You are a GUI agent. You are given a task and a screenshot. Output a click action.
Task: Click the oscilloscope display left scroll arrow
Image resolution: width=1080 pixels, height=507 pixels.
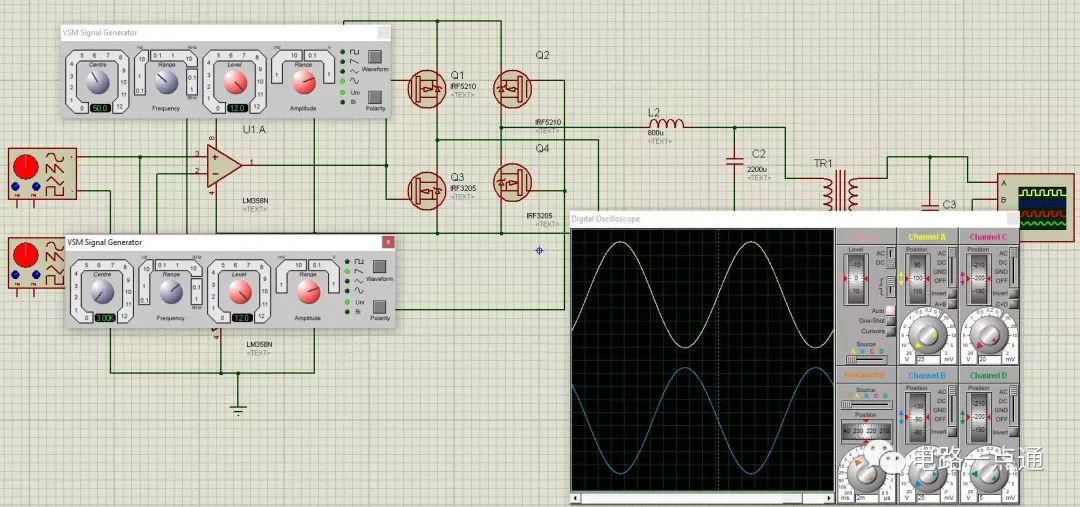pyautogui.click(x=575, y=497)
